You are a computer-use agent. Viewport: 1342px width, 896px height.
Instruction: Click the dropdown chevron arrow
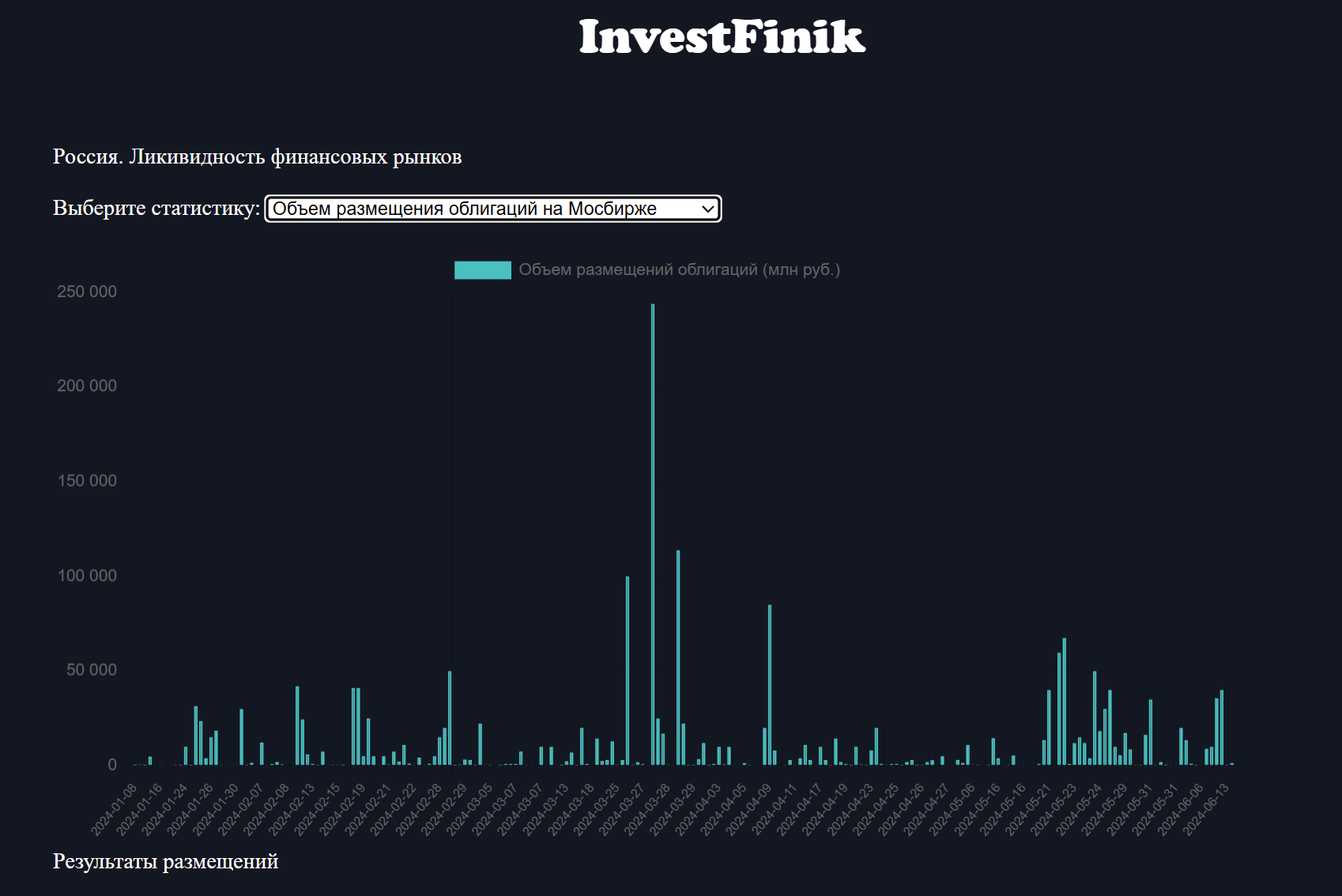[707, 209]
